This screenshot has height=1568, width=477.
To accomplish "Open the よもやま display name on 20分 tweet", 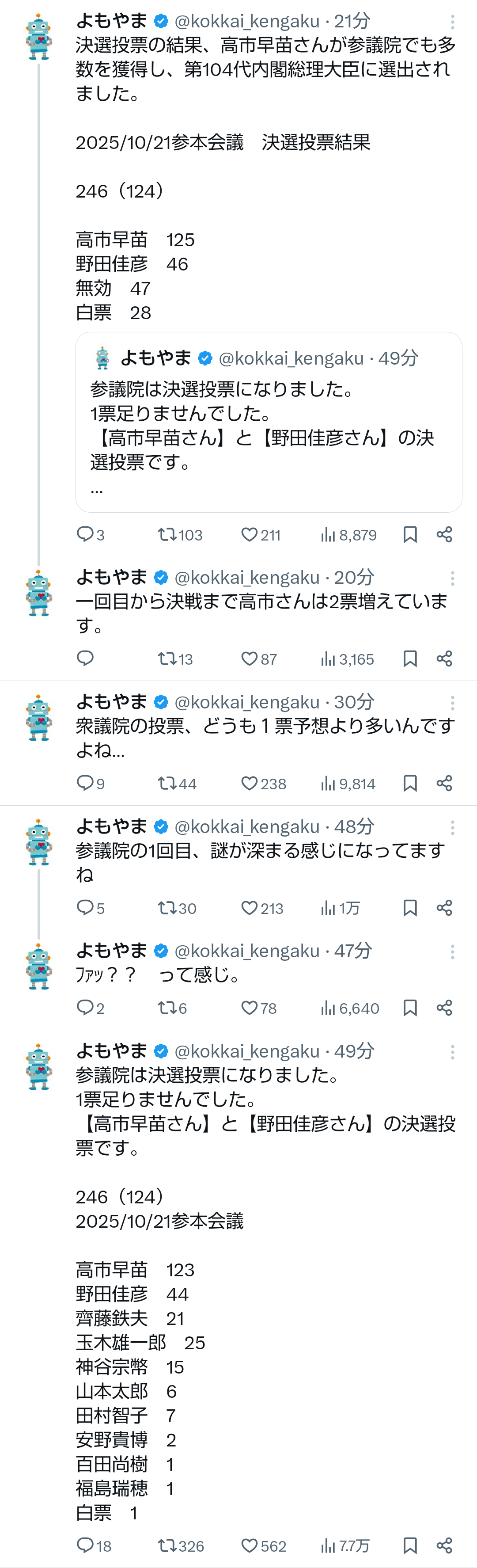I will coord(112,576).
